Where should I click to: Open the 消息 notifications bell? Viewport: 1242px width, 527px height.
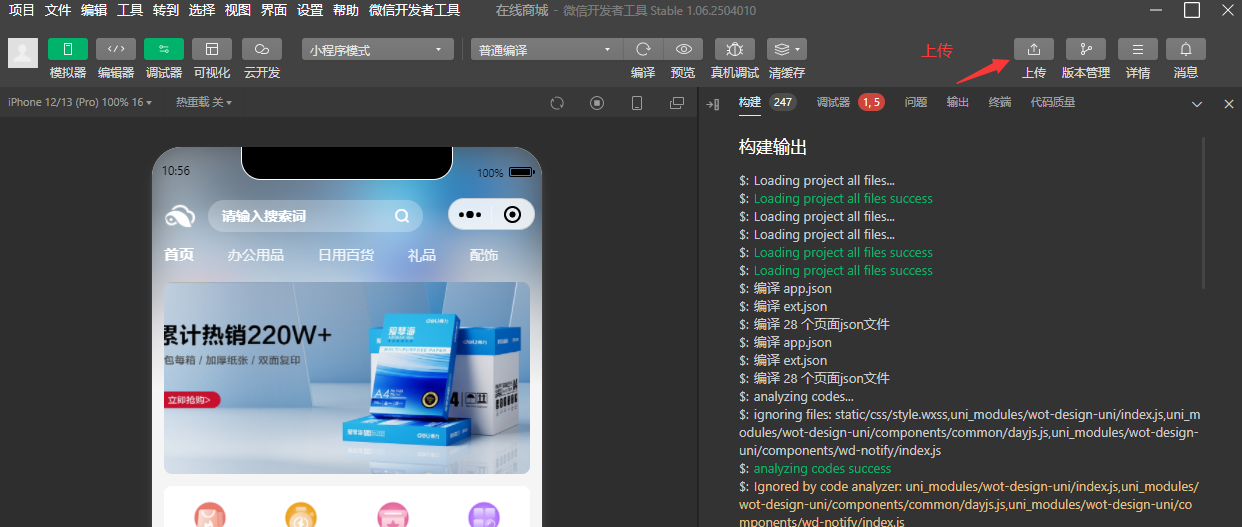[1186, 49]
